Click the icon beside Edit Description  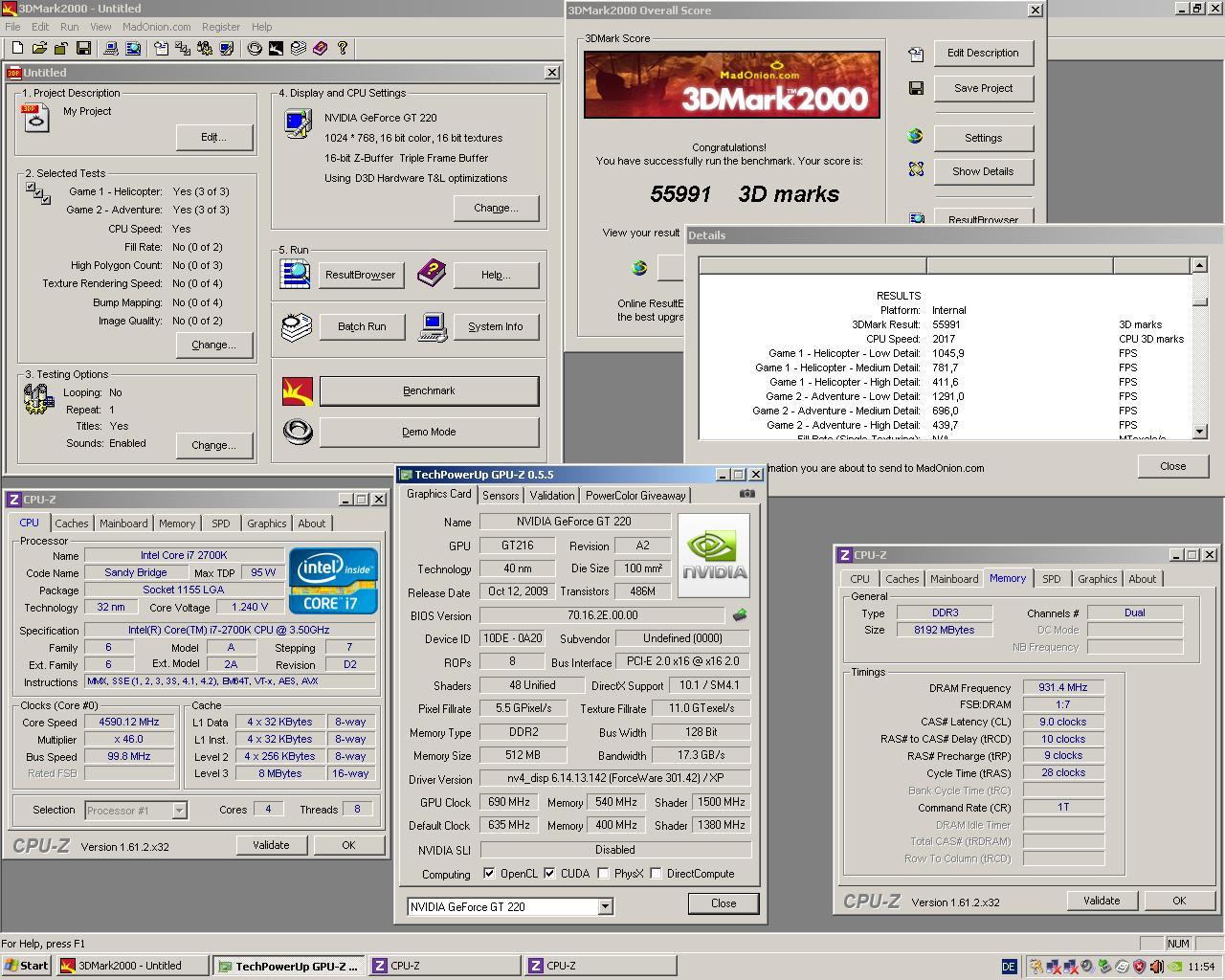click(x=916, y=54)
